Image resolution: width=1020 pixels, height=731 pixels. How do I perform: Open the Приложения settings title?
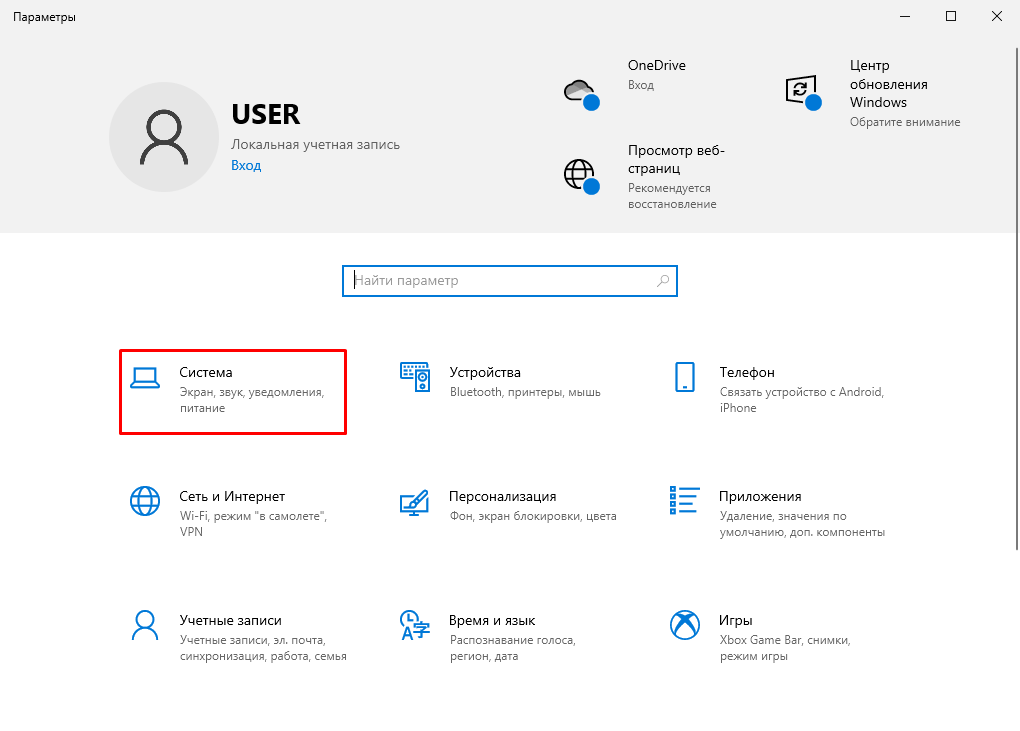coord(760,496)
